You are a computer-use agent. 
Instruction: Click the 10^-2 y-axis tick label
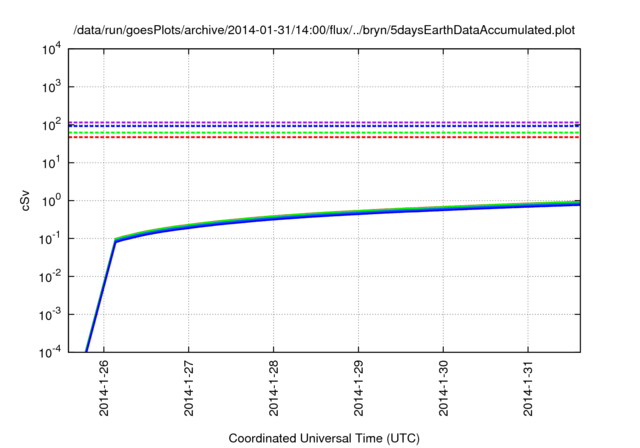click(x=50, y=276)
